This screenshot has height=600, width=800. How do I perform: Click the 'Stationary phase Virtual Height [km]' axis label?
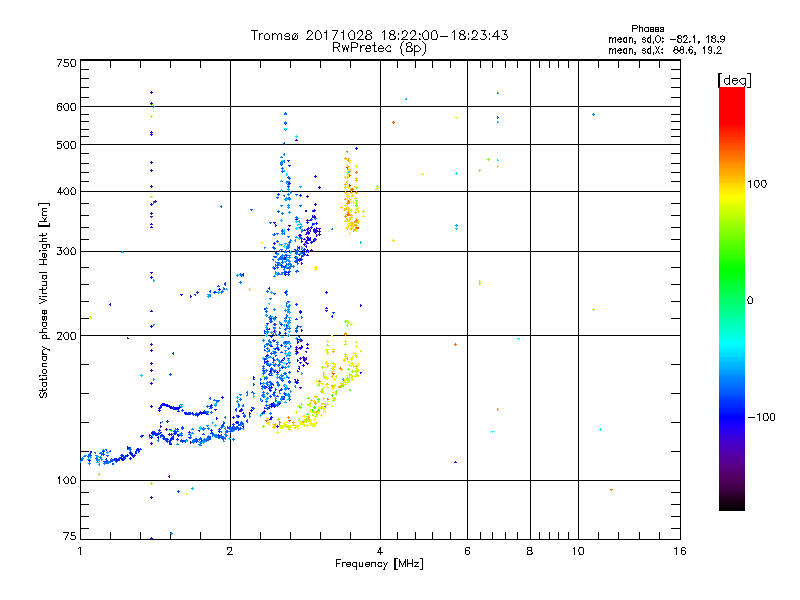pyautogui.click(x=44, y=300)
